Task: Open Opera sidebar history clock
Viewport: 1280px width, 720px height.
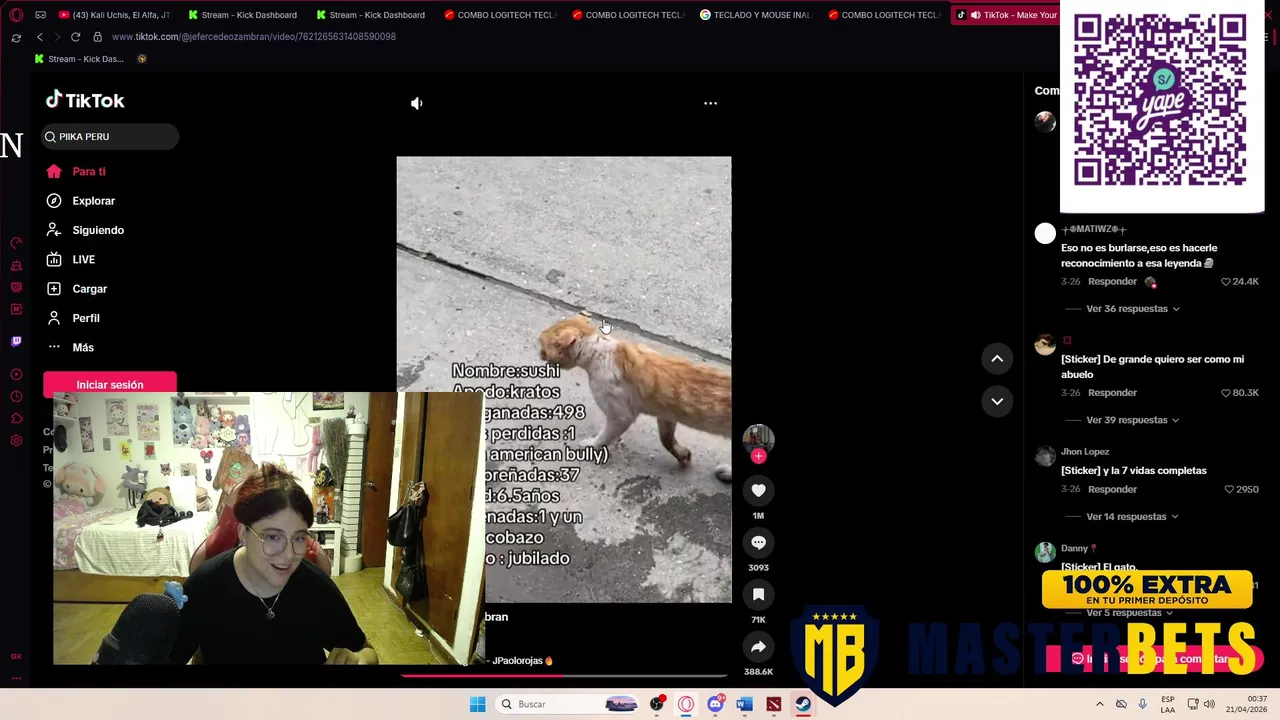Action: [x=16, y=397]
